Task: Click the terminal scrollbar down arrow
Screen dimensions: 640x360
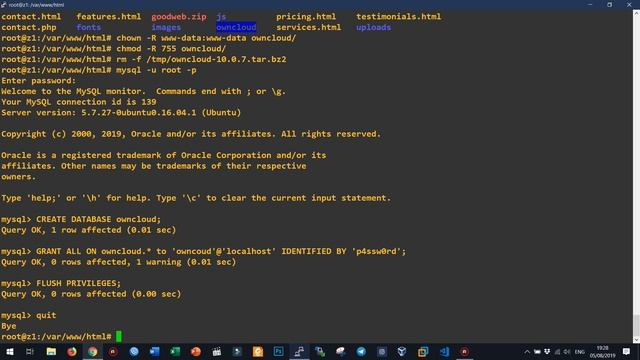Action: [636, 340]
